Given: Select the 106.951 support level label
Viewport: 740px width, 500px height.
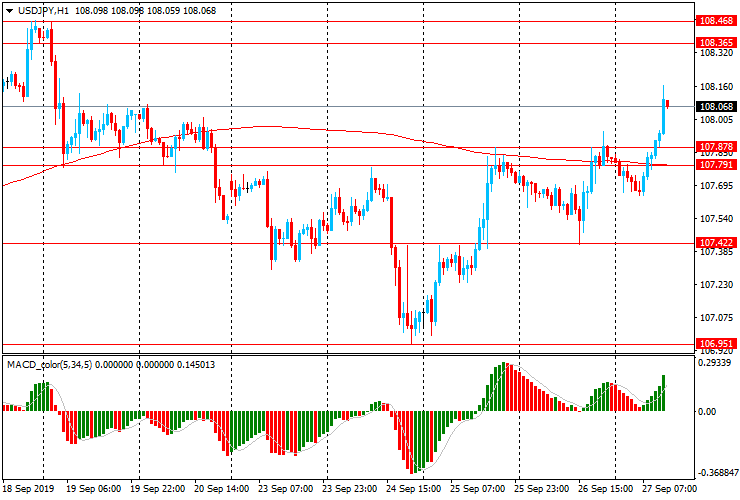Looking at the screenshot, I should [716, 344].
